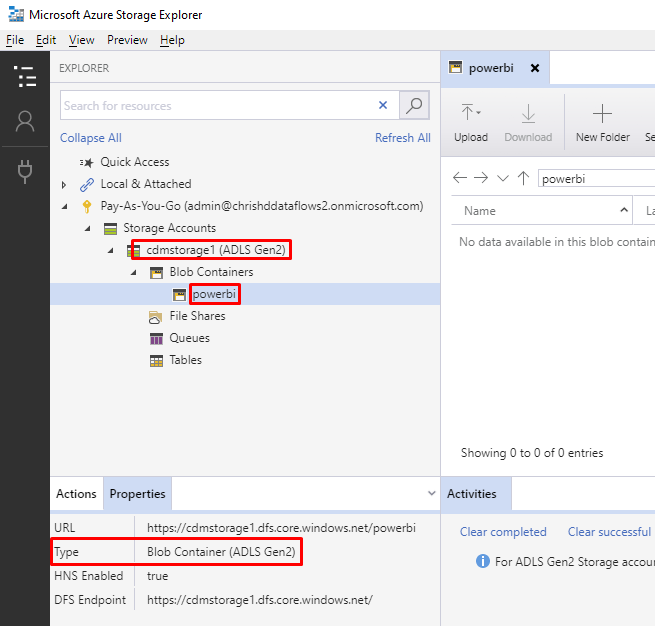Expand the Local & Attached node
The image size is (655, 626).
coord(64,185)
